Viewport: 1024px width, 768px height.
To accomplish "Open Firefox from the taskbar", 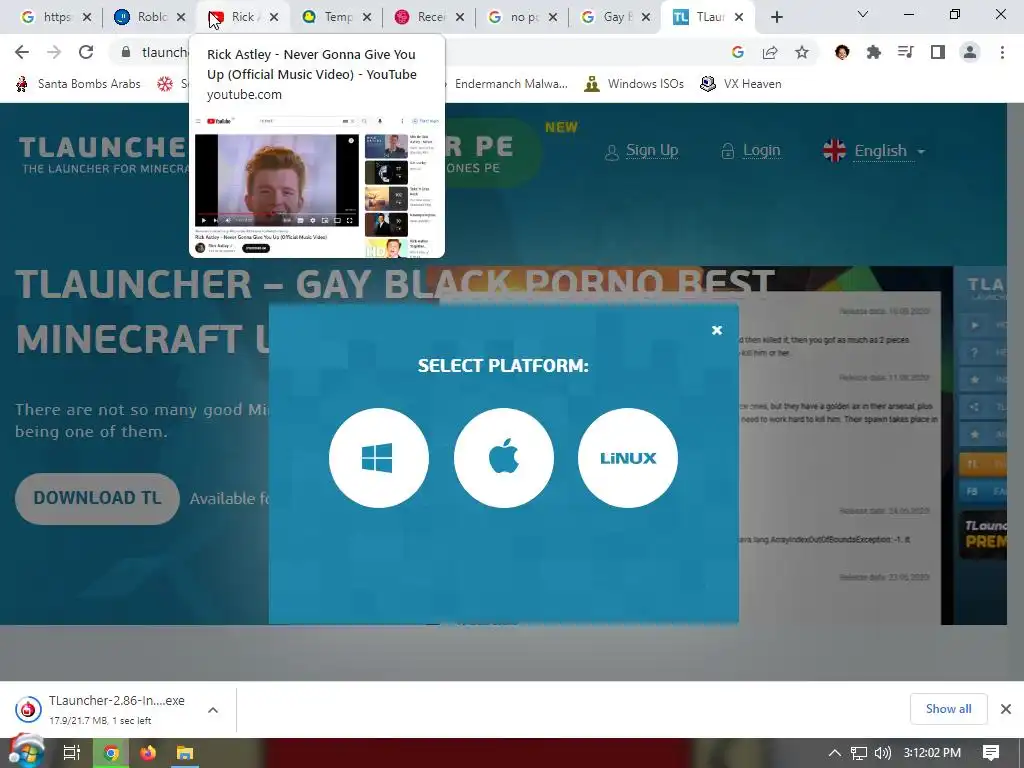I will tap(148, 753).
